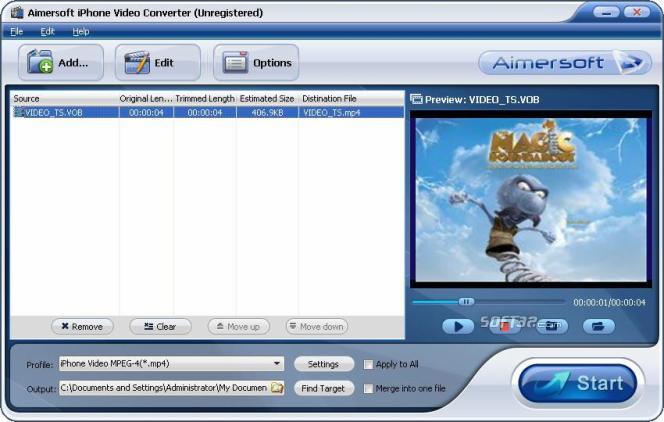
Task: Click the Move down button
Action: [317, 326]
